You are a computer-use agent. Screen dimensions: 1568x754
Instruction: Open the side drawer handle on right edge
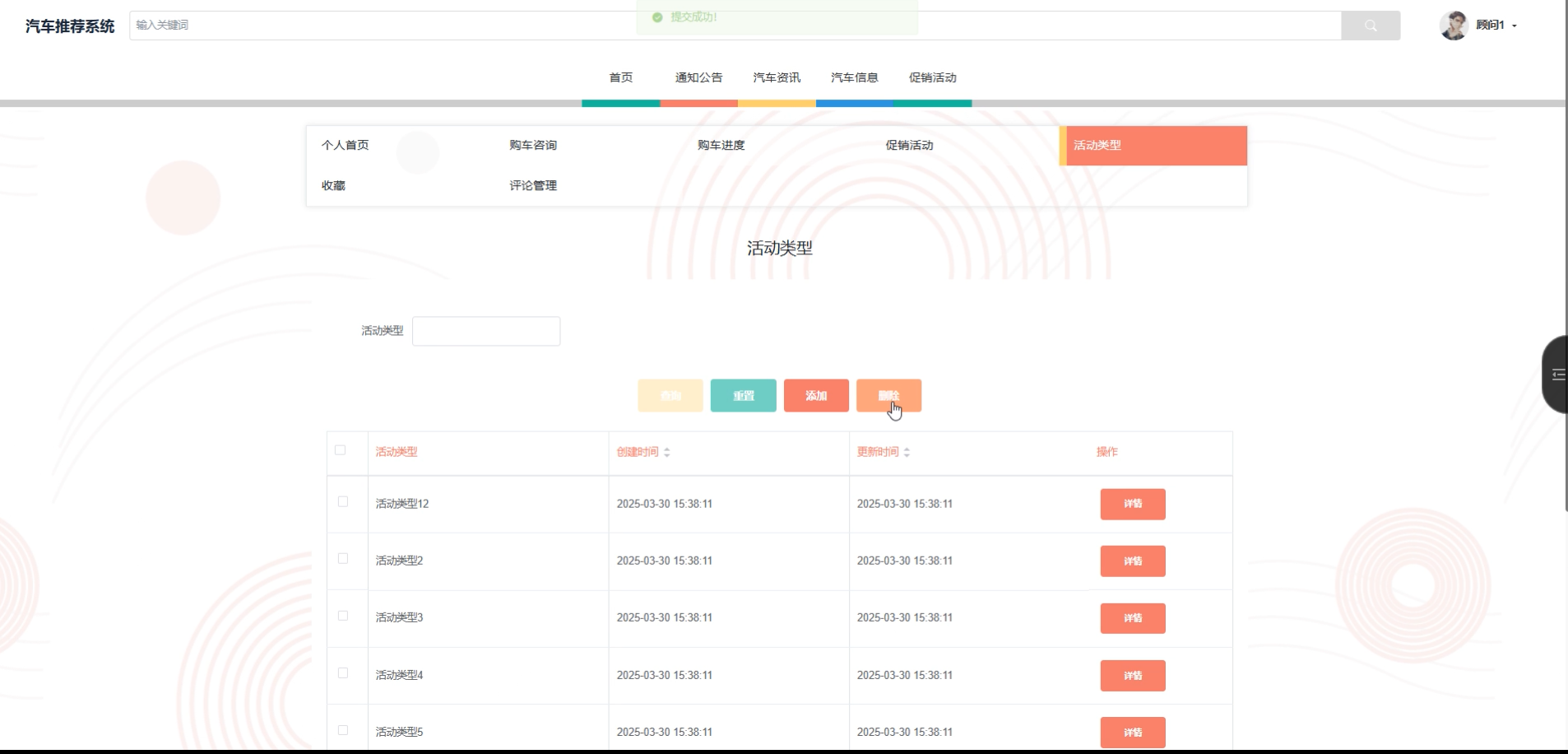coord(1555,375)
